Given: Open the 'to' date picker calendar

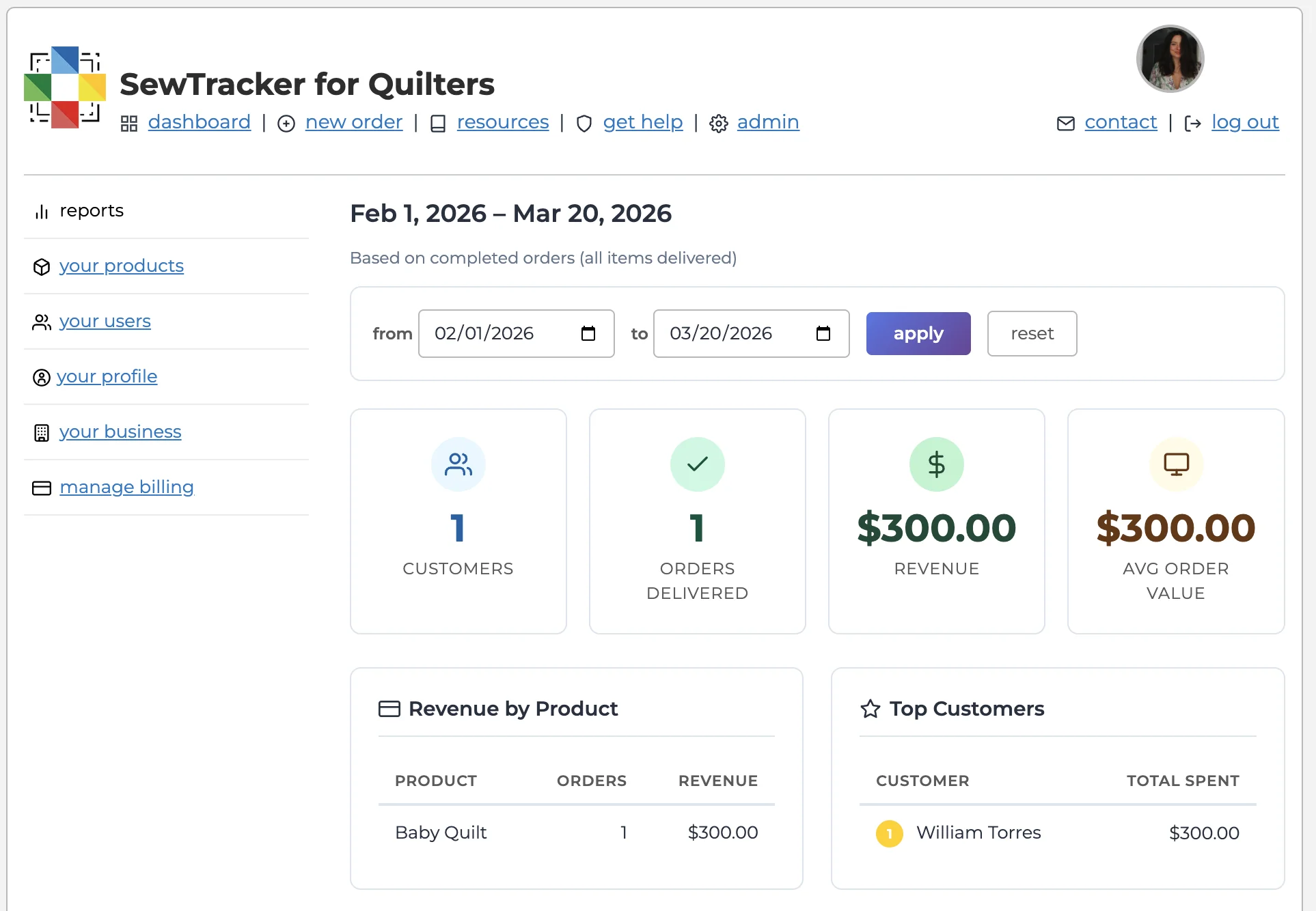Looking at the screenshot, I should click(823, 334).
